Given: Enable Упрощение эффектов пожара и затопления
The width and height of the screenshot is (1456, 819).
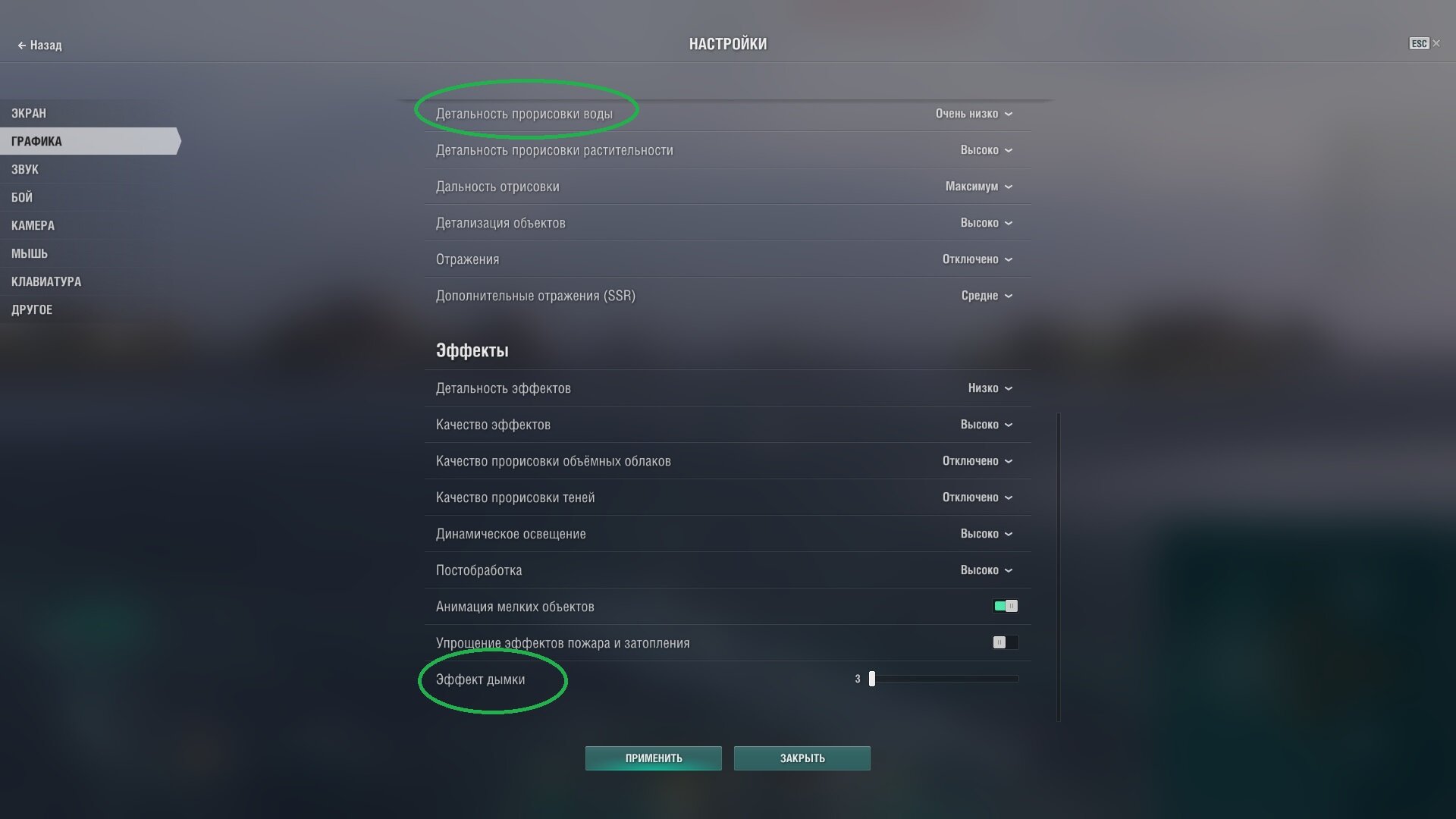Looking at the screenshot, I should coord(1006,642).
